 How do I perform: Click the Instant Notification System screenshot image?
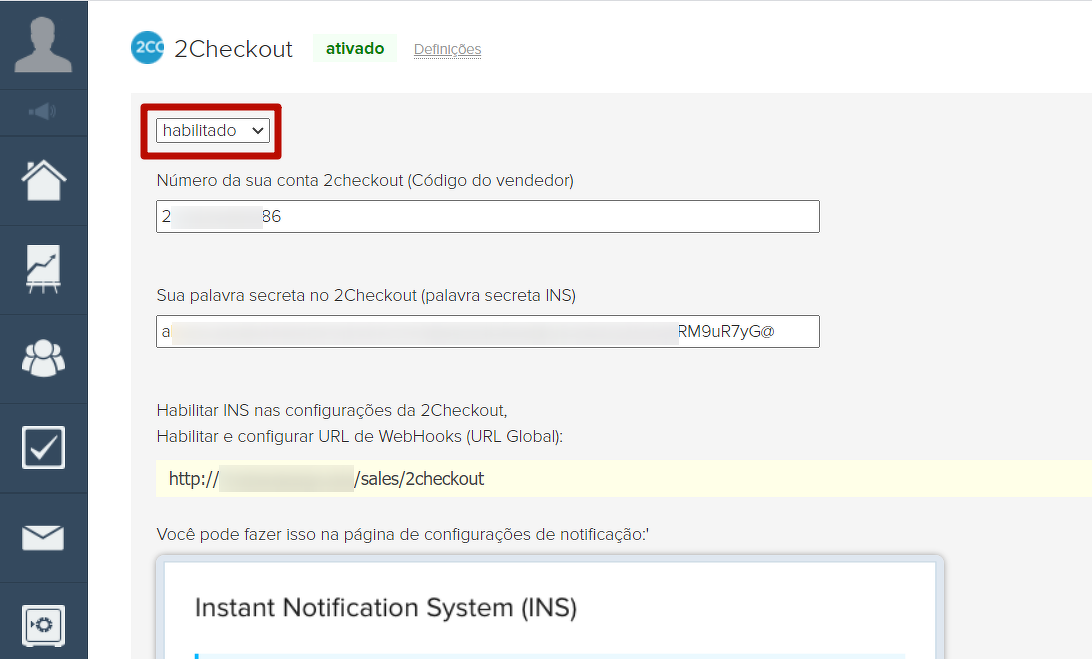click(550, 607)
